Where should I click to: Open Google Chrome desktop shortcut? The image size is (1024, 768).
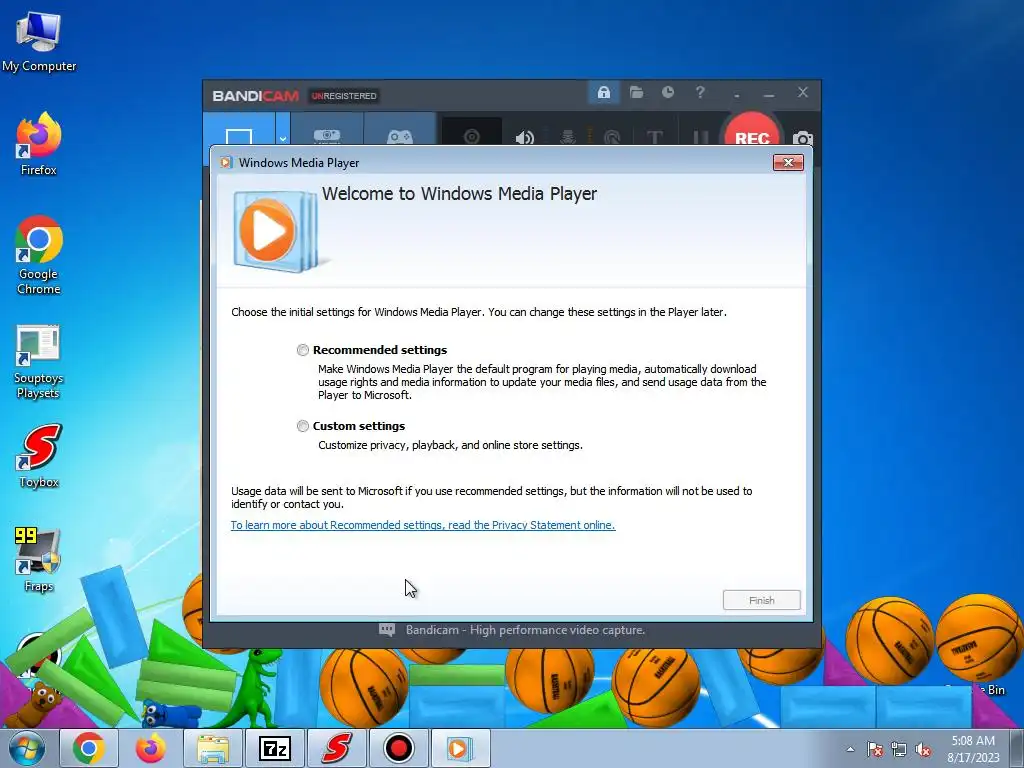(39, 255)
